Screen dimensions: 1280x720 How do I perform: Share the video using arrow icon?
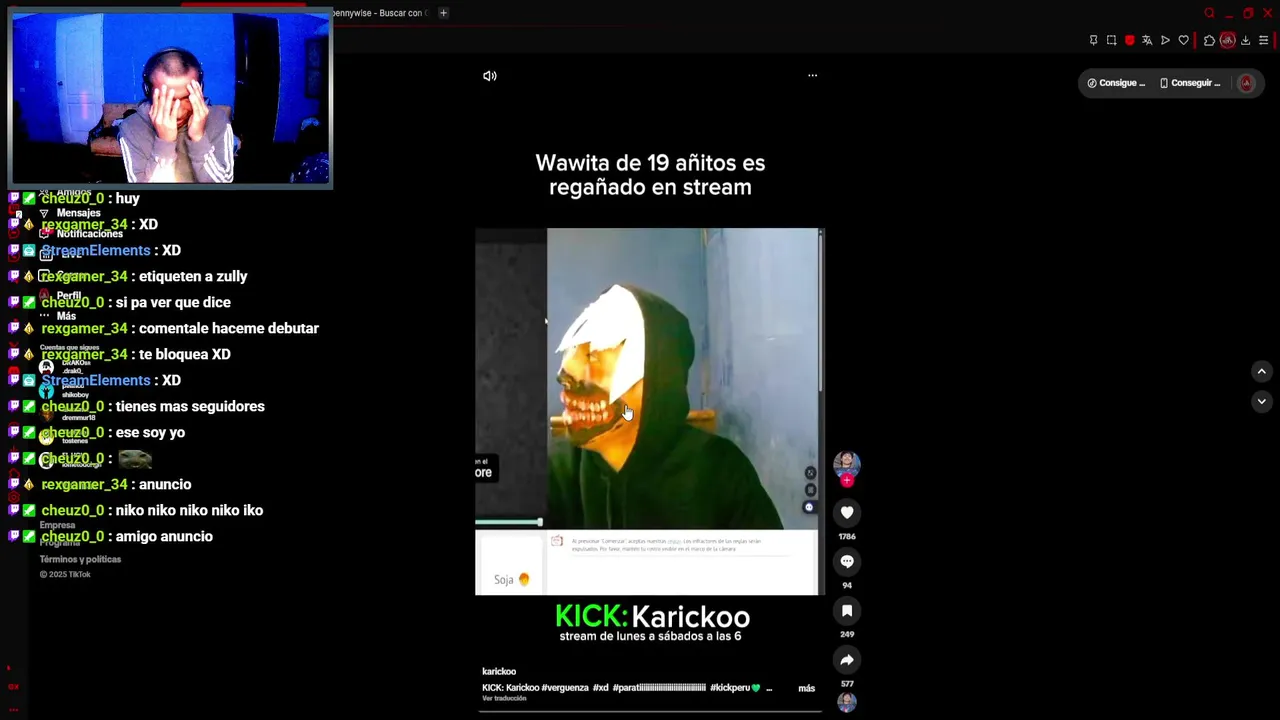[x=847, y=659]
